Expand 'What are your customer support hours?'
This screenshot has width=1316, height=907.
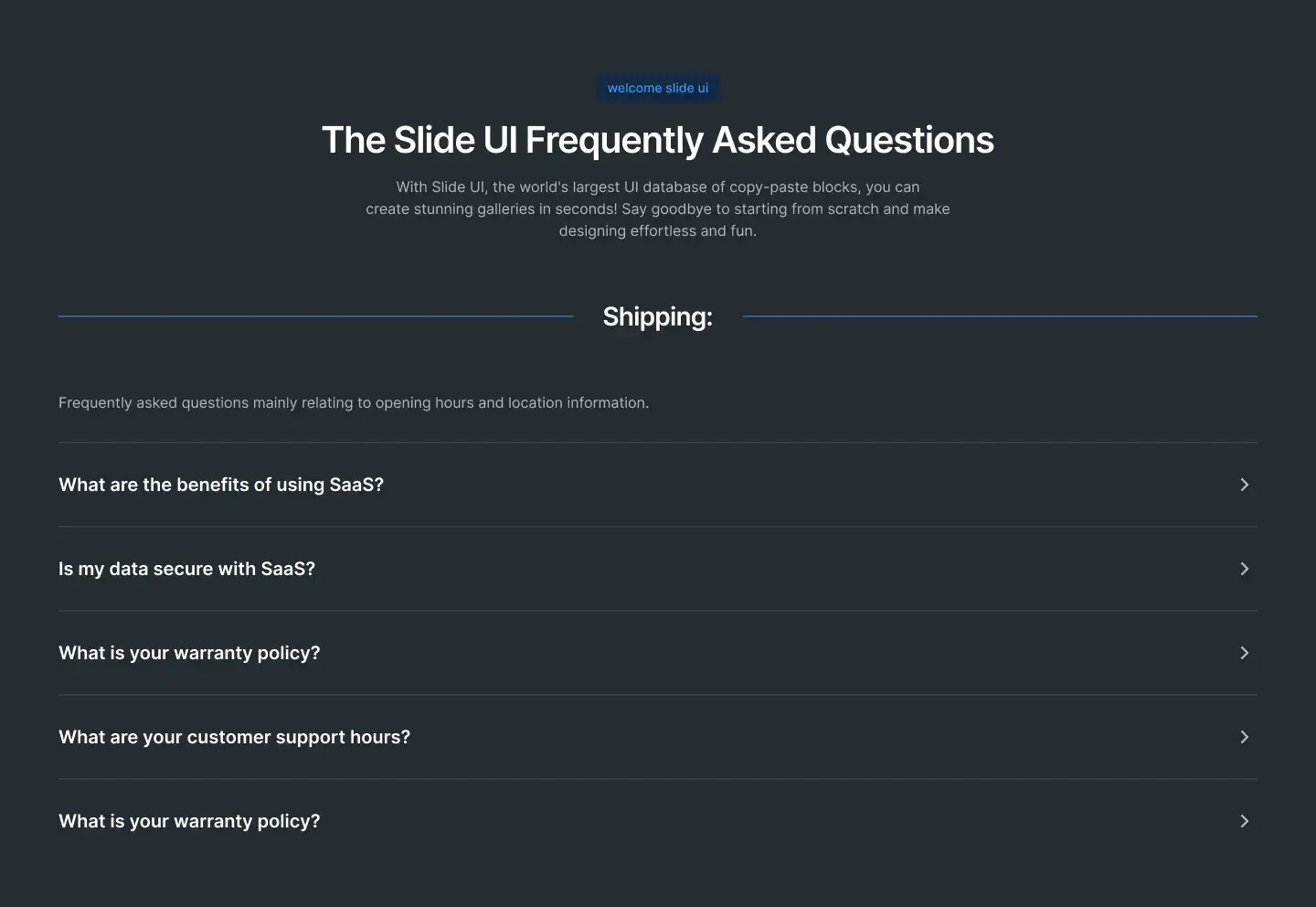(x=658, y=737)
